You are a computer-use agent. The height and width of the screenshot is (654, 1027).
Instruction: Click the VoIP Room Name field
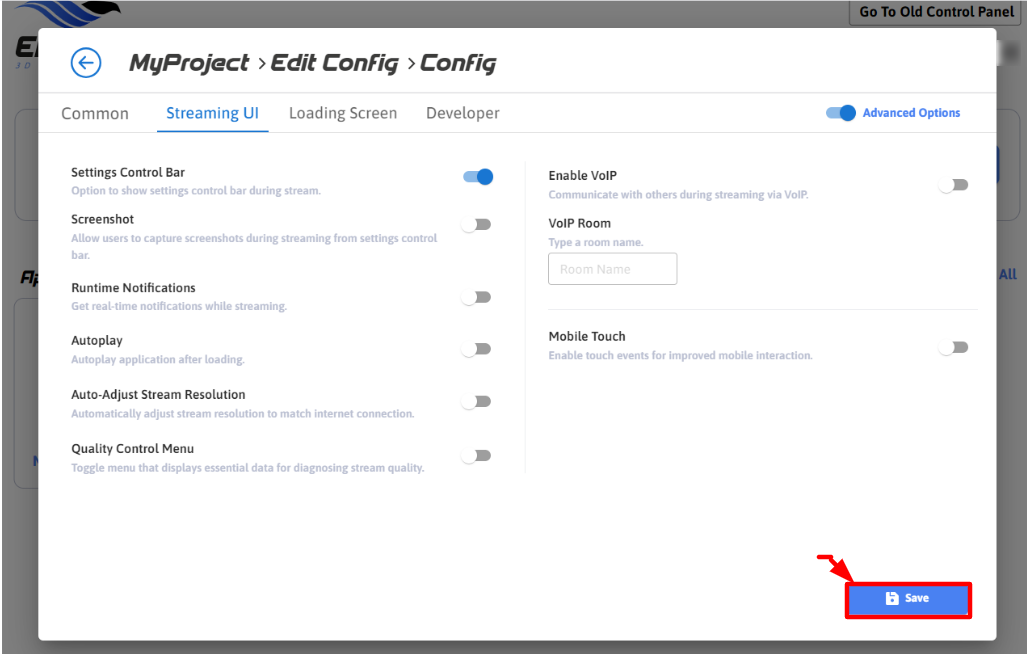pos(612,269)
